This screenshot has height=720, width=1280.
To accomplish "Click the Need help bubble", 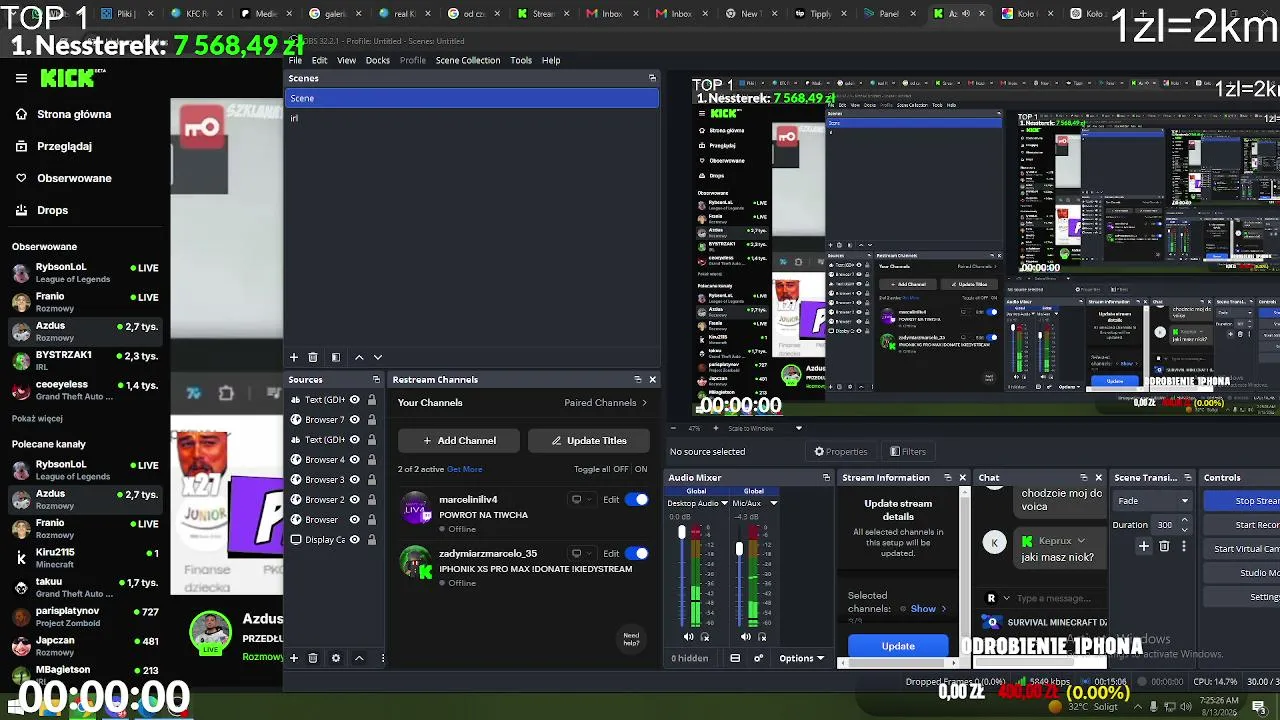I will (631, 638).
